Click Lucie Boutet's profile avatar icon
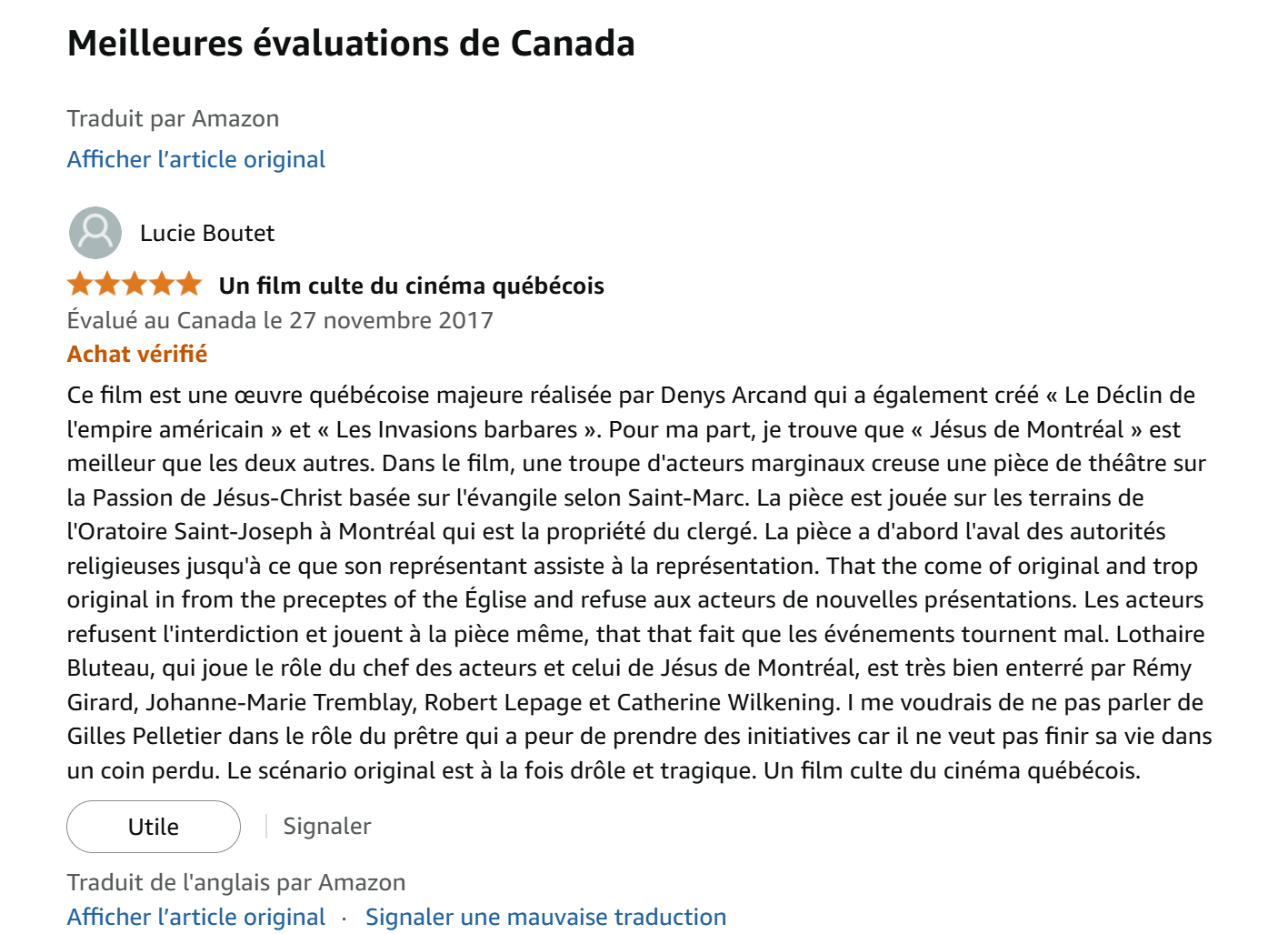Screen dimensions: 1288x934 pyautogui.click(x=95, y=233)
